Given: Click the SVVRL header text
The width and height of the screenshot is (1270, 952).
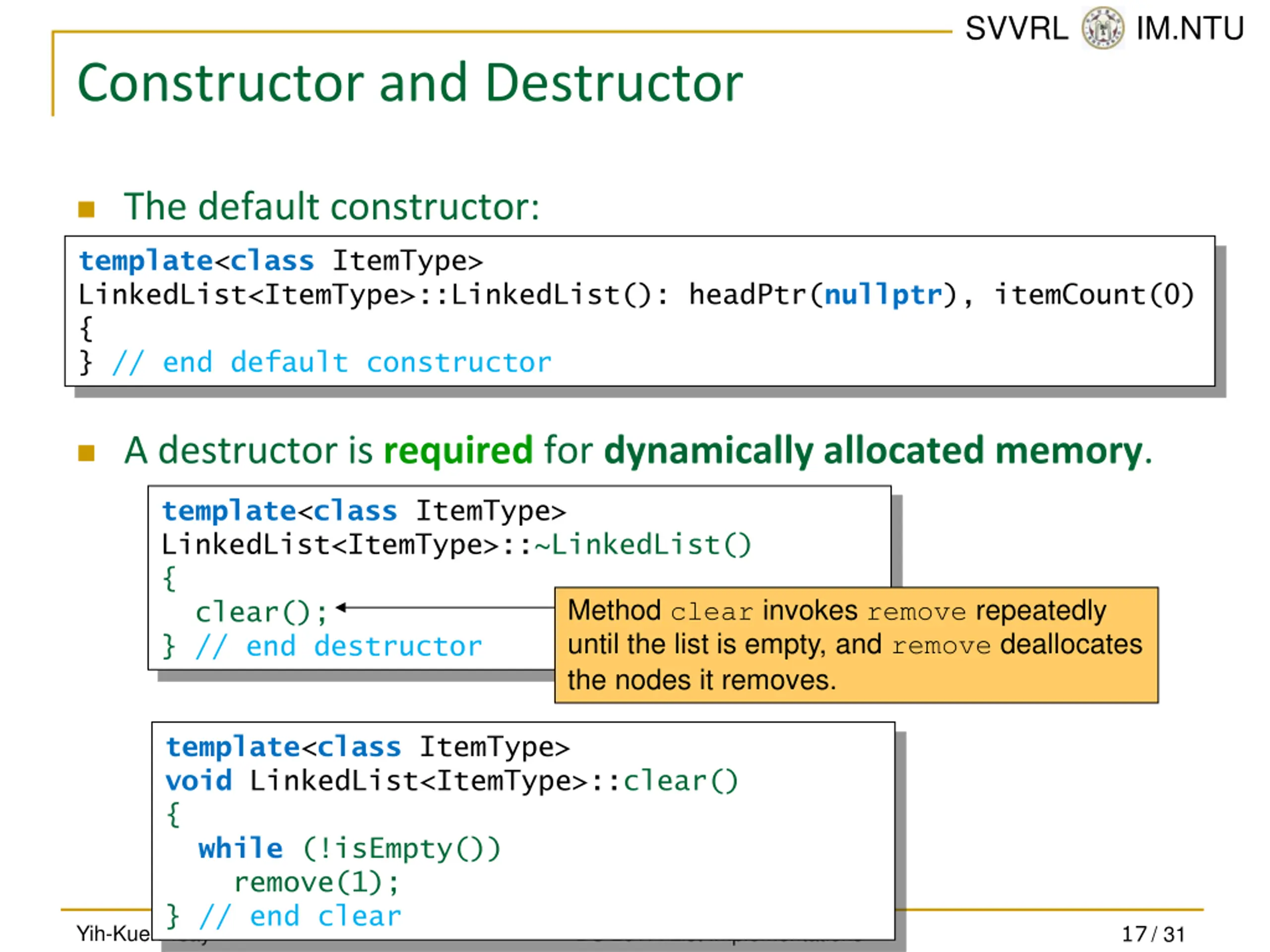Looking at the screenshot, I should 1016,28.
